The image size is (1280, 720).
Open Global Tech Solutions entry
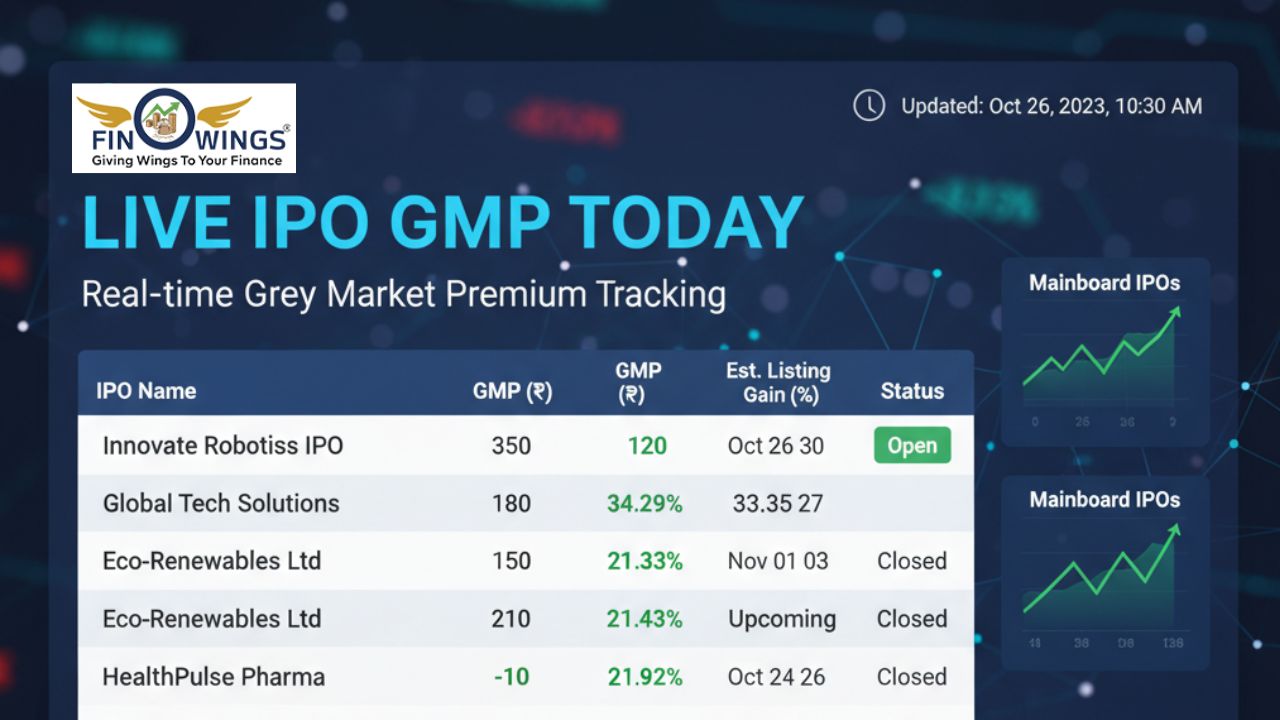click(221, 503)
